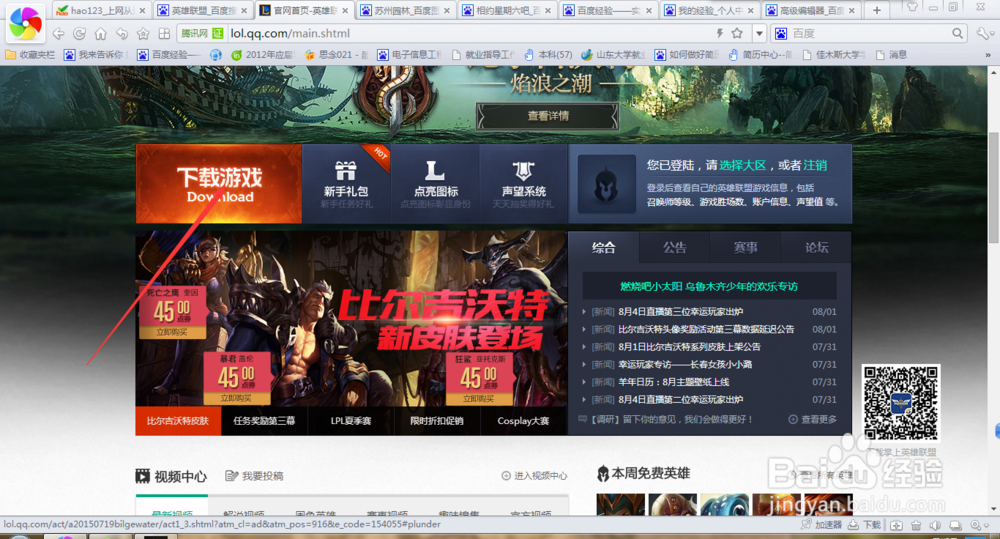Screen dimensions: 1000x539
Task: Click the first free hero thumbnail
Action: (621, 504)
